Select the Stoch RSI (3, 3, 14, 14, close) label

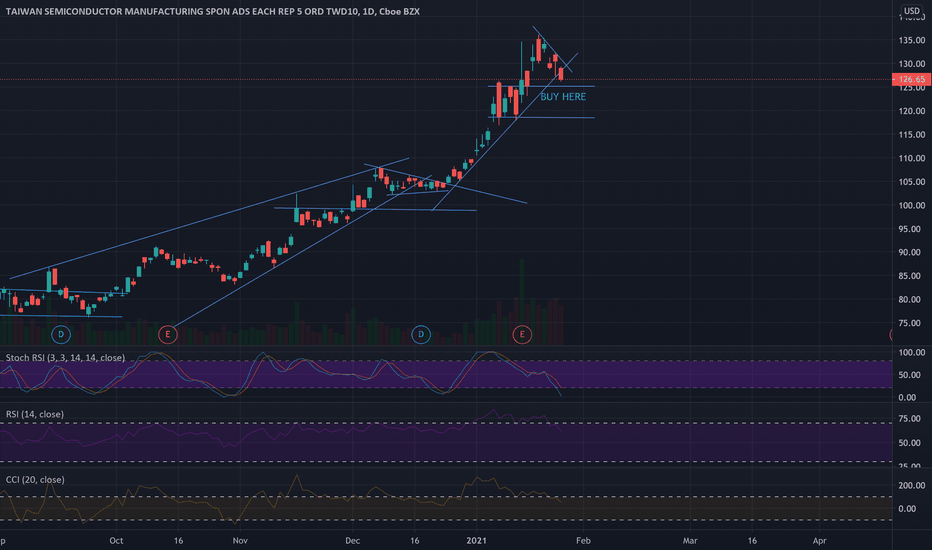[65, 358]
